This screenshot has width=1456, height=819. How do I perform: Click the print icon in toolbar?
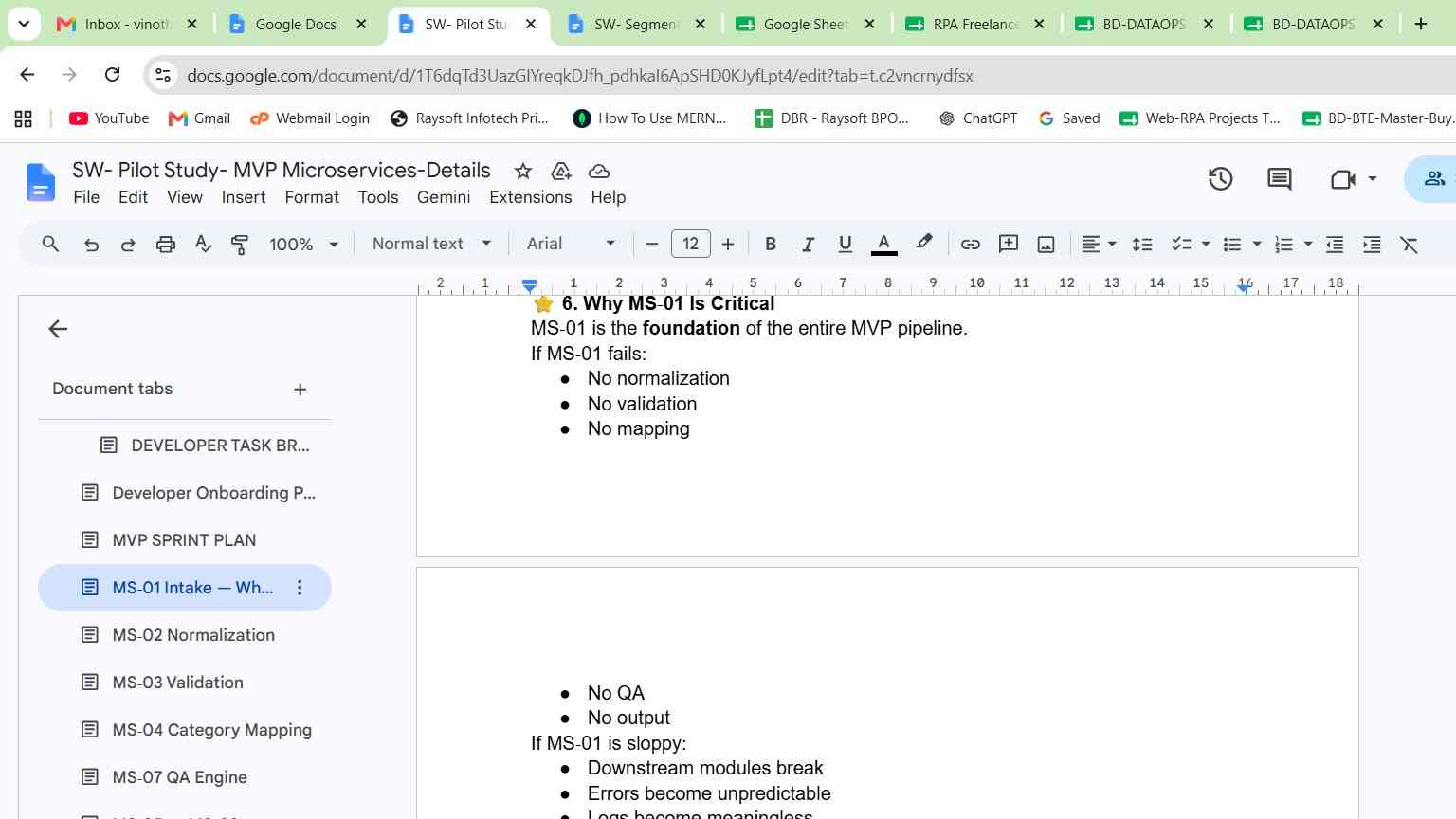(166, 245)
